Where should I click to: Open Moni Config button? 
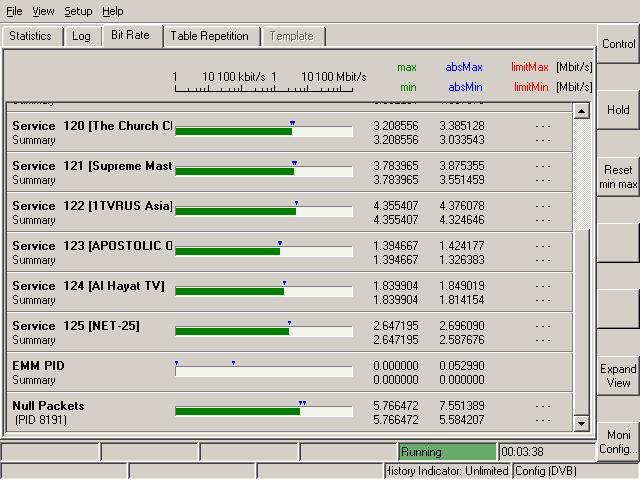coord(618,442)
